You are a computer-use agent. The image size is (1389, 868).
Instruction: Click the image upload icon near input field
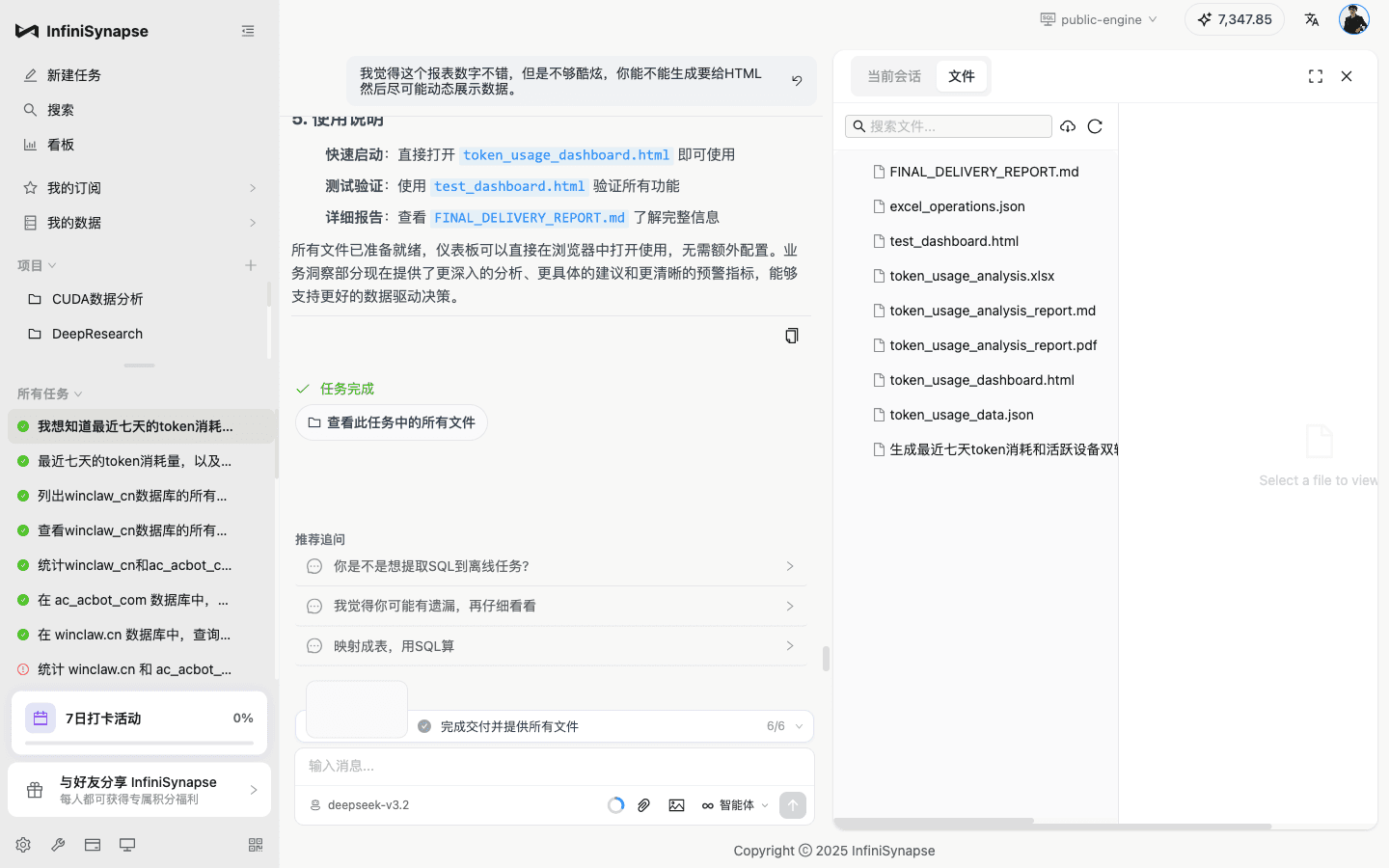(x=676, y=804)
